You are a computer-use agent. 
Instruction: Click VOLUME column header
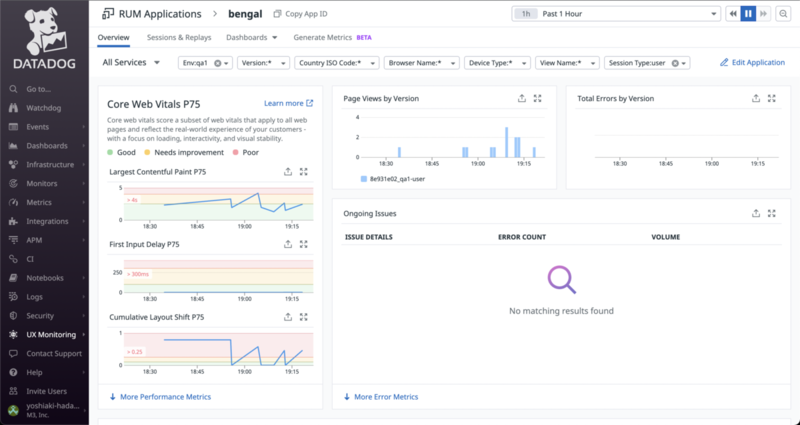tap(665, 237)
